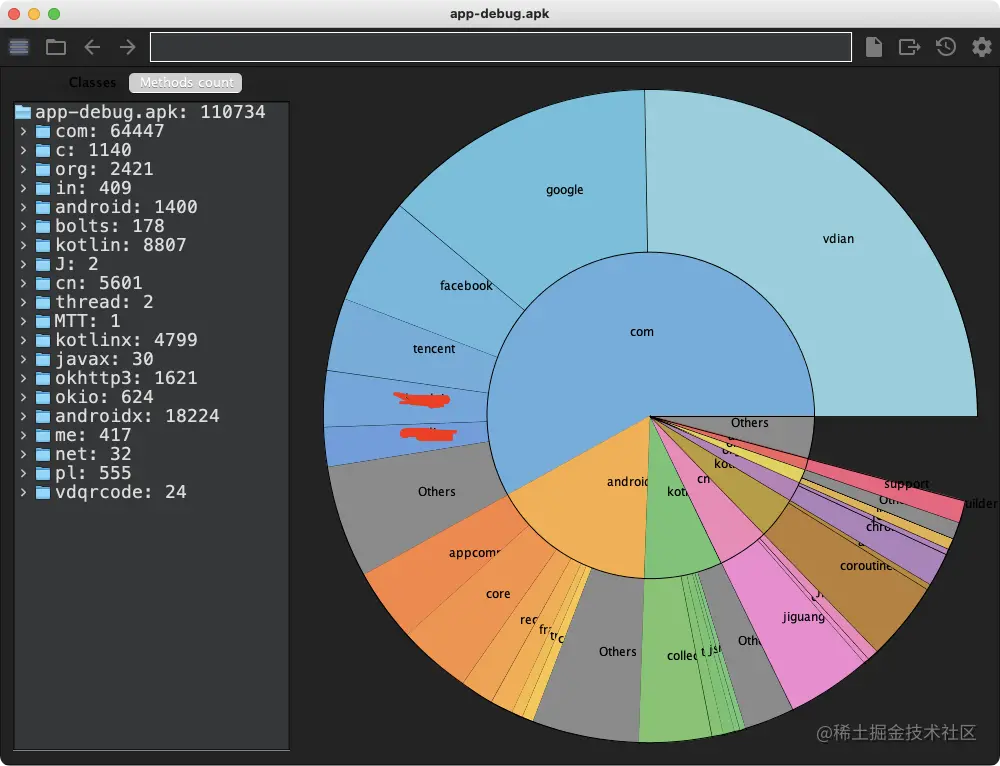This screenshot has height=766, width=1000.
Task: Expand the androidx package node
Action: point(23,416)
